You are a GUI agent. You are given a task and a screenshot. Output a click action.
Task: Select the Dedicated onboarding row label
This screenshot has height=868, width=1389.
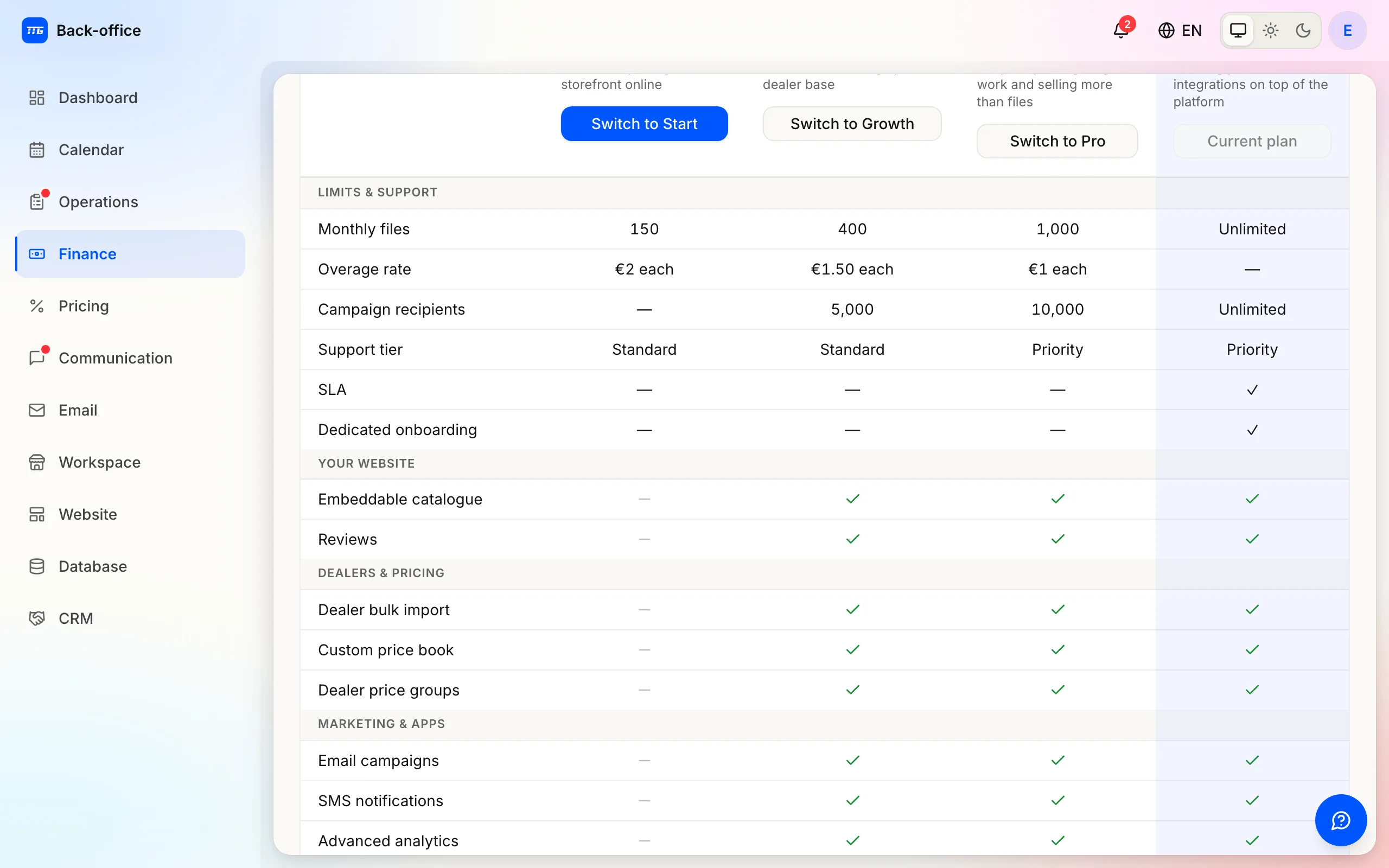(397, 430)
